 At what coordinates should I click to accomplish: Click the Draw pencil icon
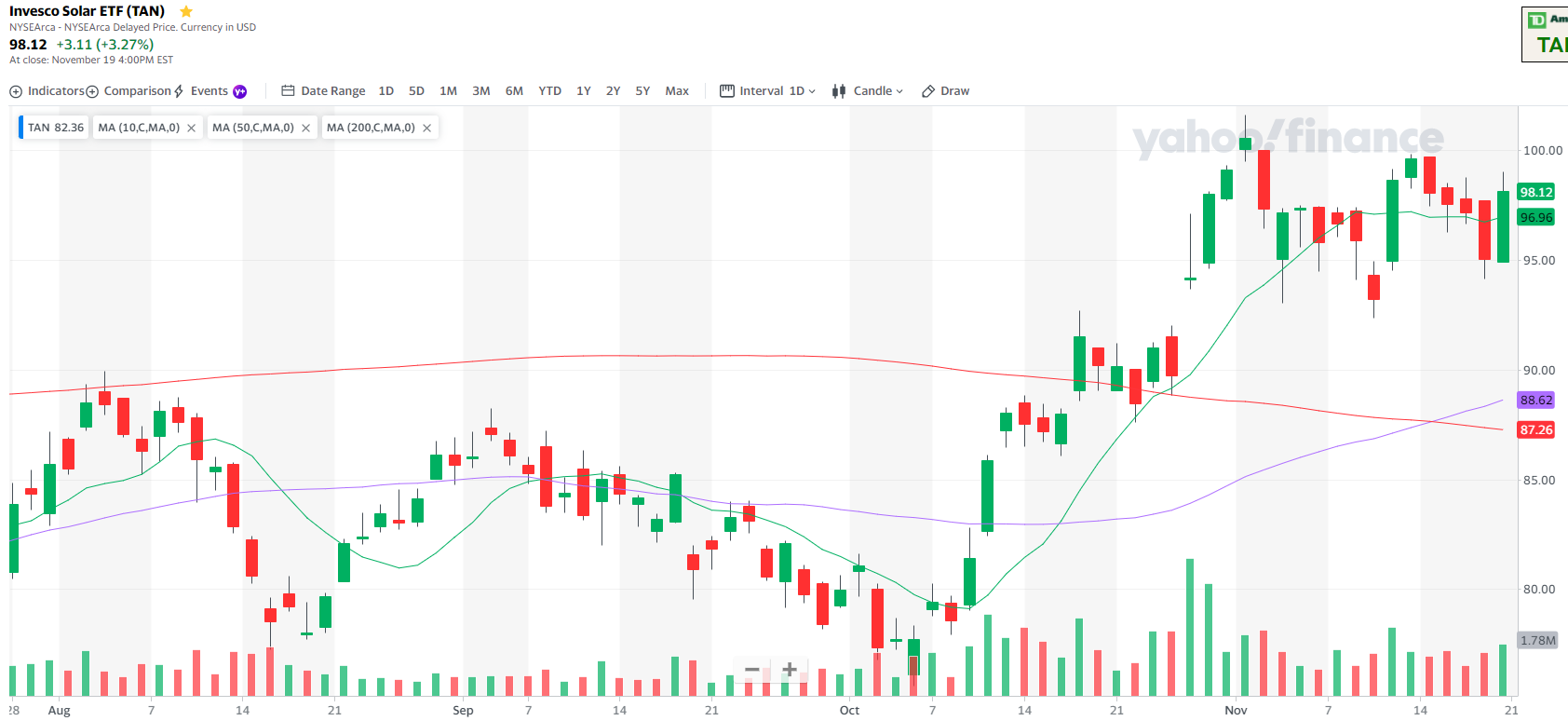pyautogui.click(x=928, y=91)
